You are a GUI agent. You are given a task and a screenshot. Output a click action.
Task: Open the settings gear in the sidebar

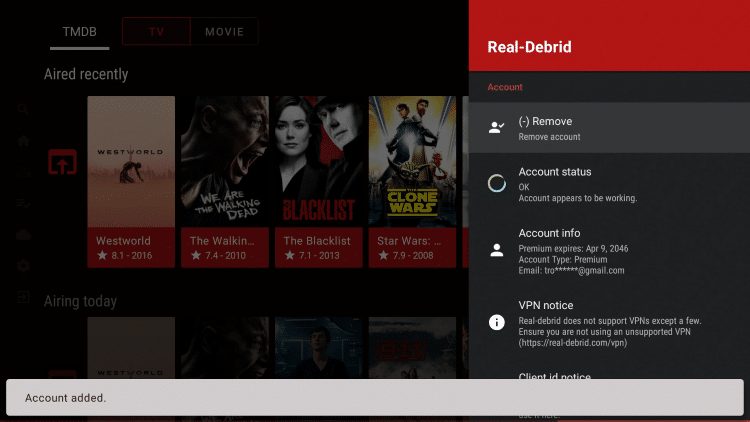tap(23, 266)
